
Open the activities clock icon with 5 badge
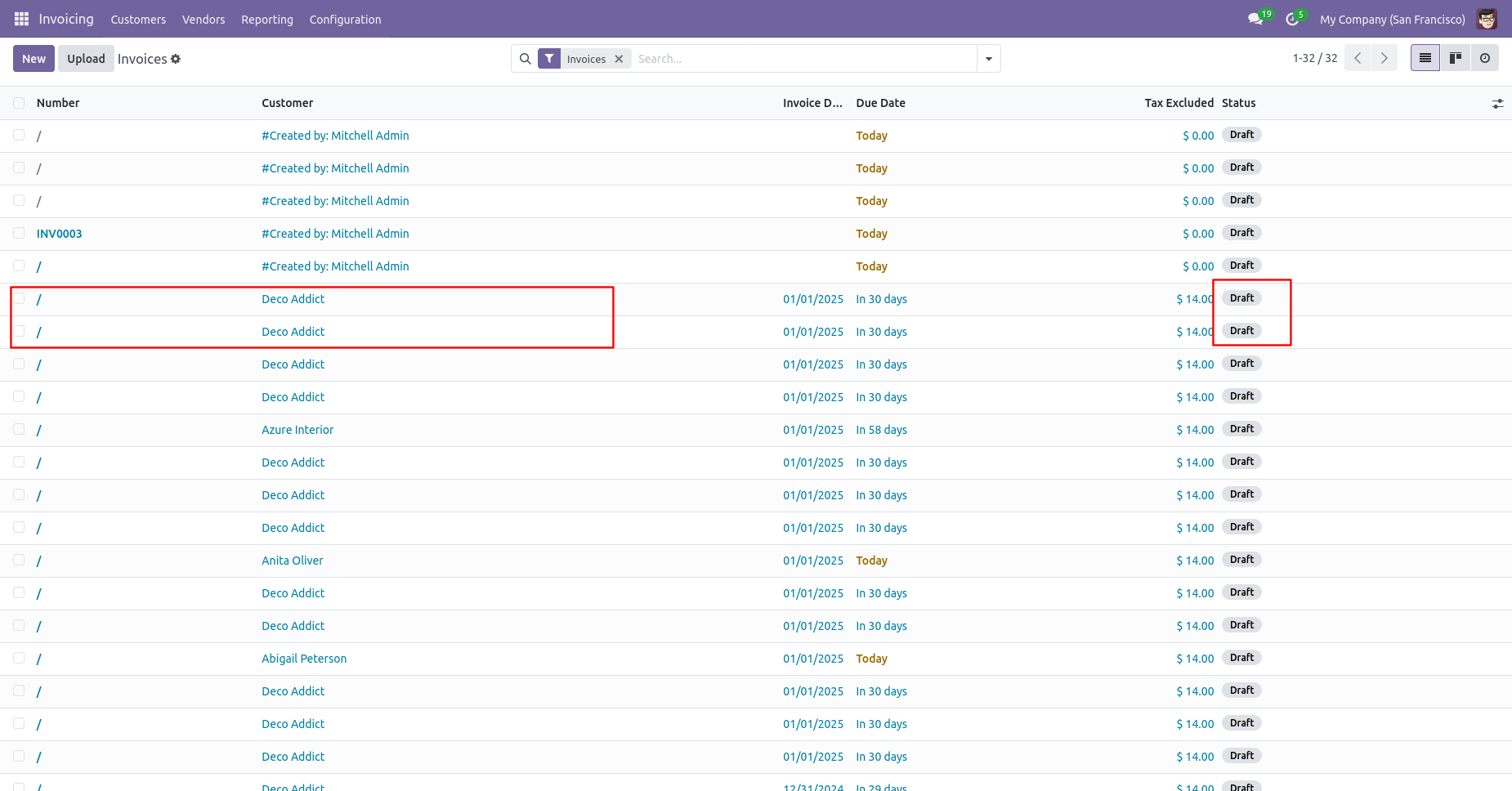[x=1292, y=19]
